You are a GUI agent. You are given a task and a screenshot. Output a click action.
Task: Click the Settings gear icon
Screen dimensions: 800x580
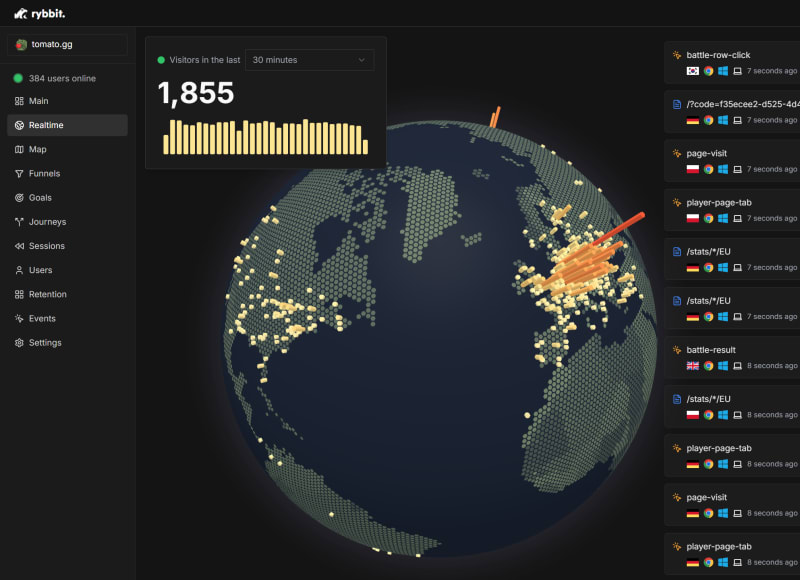point(19,342)
